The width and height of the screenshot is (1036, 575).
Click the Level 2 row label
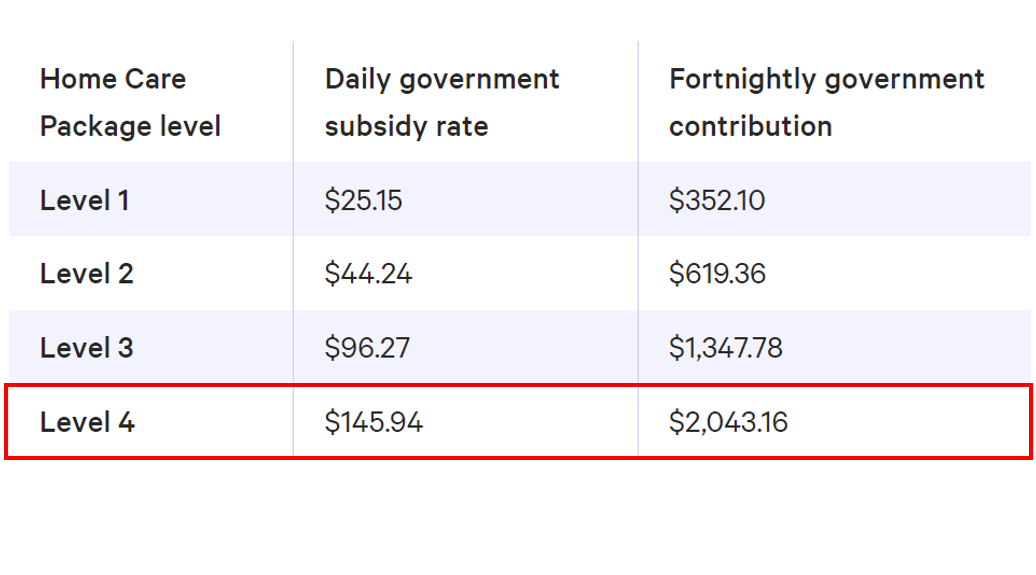coord(87,274)
